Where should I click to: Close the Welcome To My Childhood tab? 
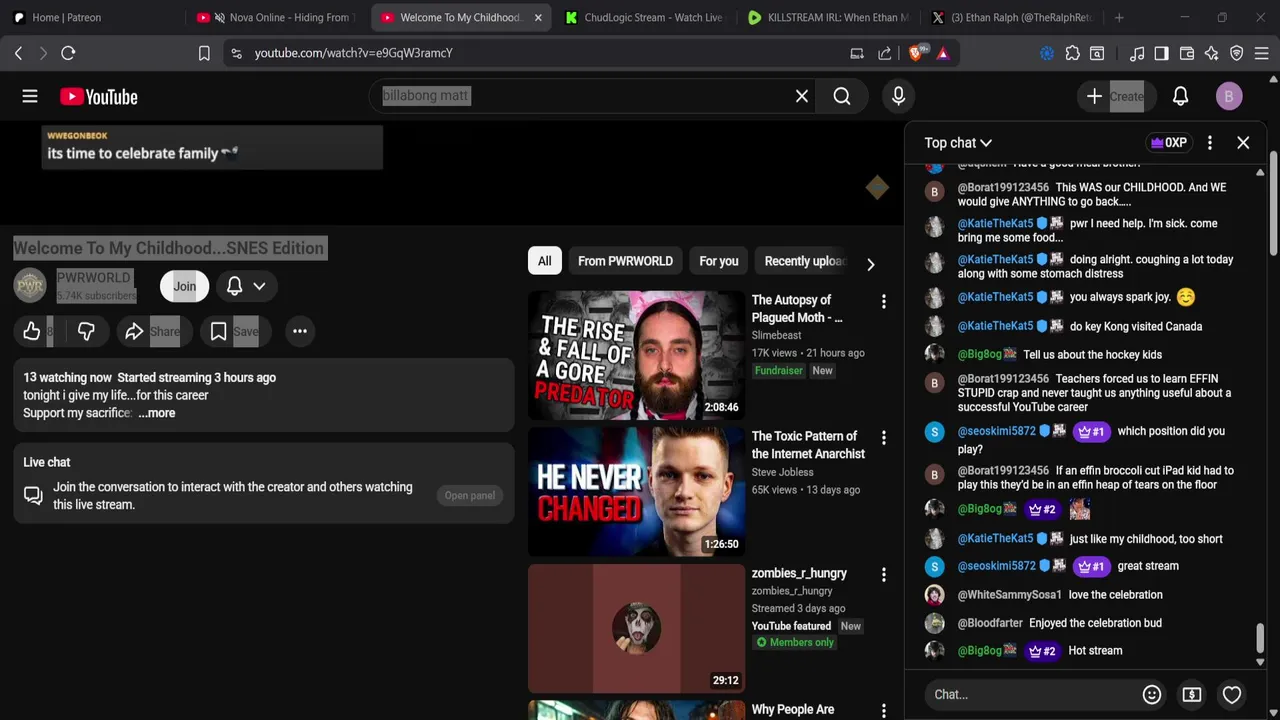point(538,17)
